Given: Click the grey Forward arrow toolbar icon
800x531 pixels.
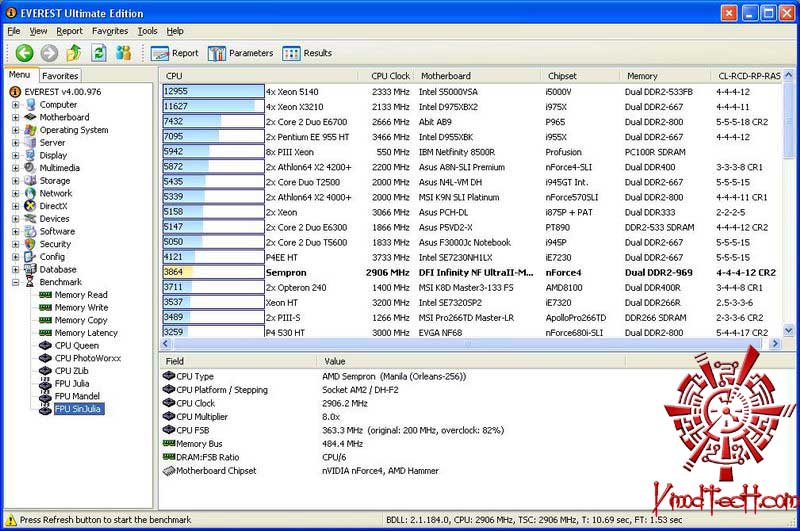Looking at the screenshot, I should (x=49, y=53).
